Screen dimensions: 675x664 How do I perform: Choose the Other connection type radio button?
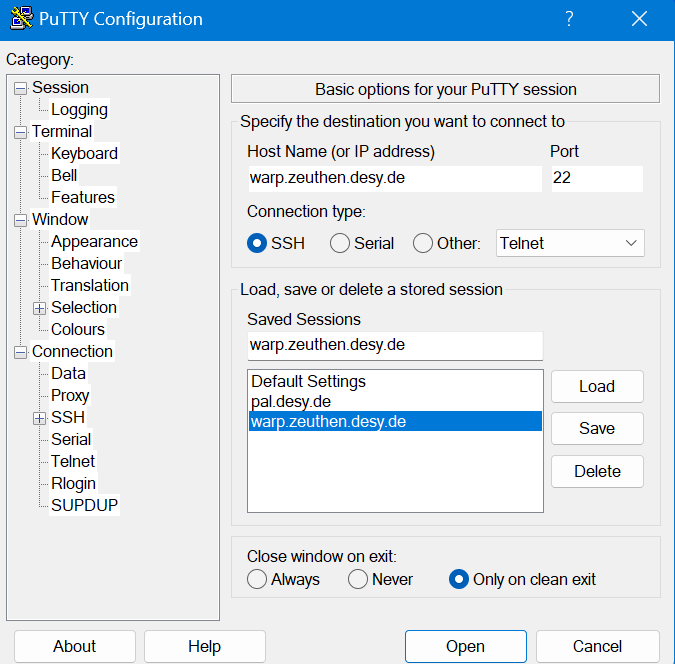point(423,243)
